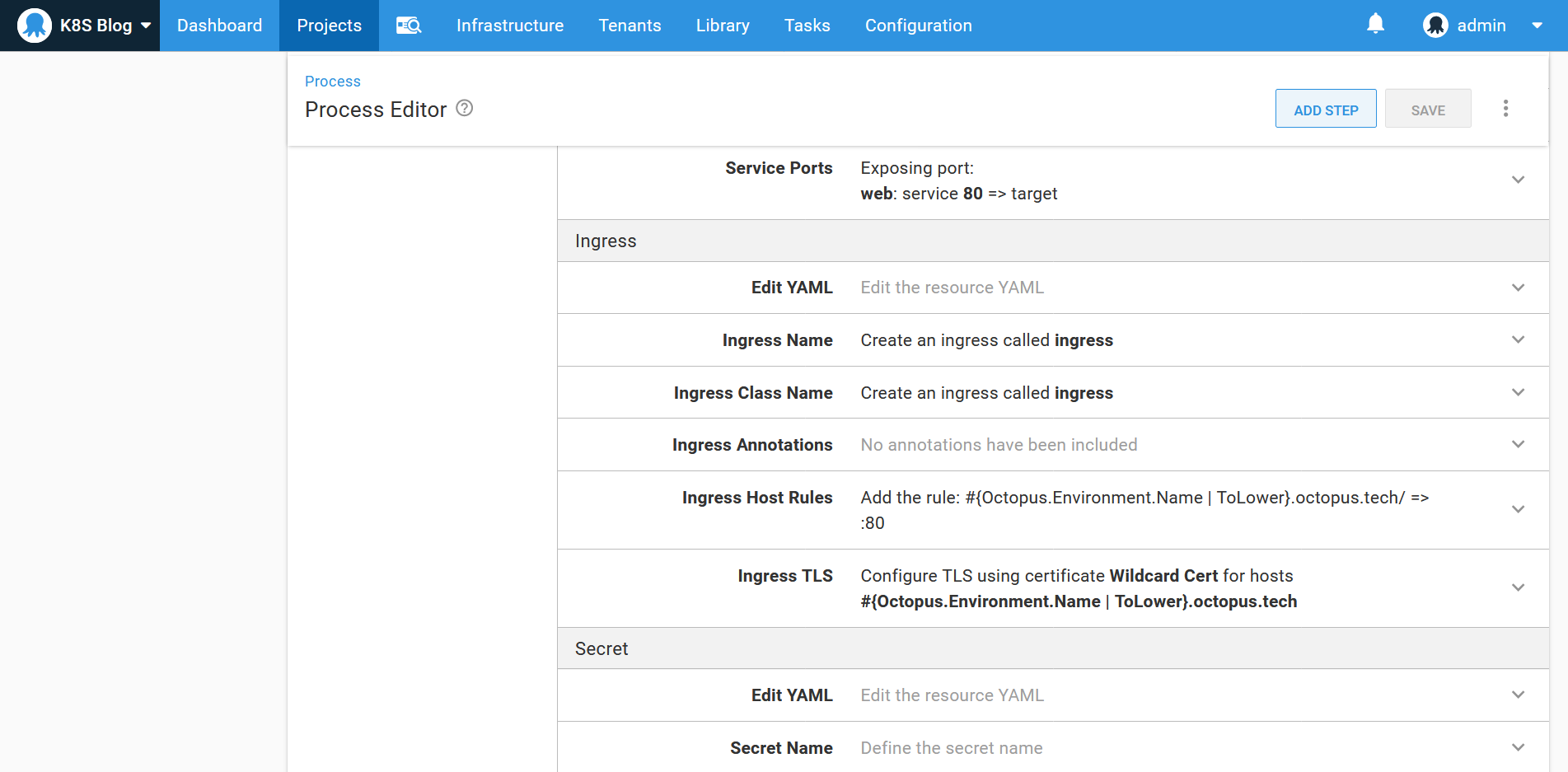Expand the Service Ports section
1568x772 pixels.
[1518, 180]
